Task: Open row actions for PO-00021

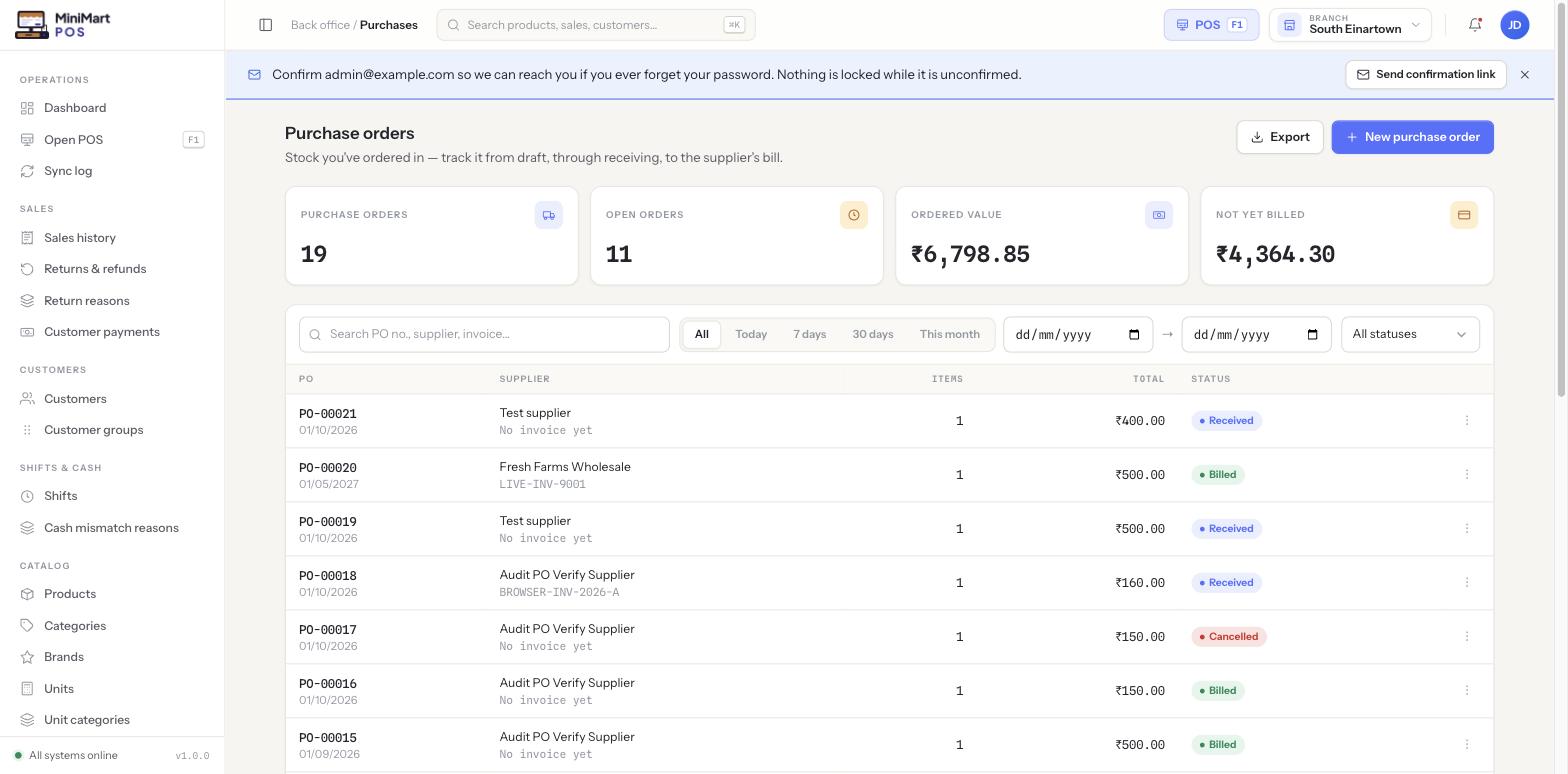Action: [x=1467, y=421]
